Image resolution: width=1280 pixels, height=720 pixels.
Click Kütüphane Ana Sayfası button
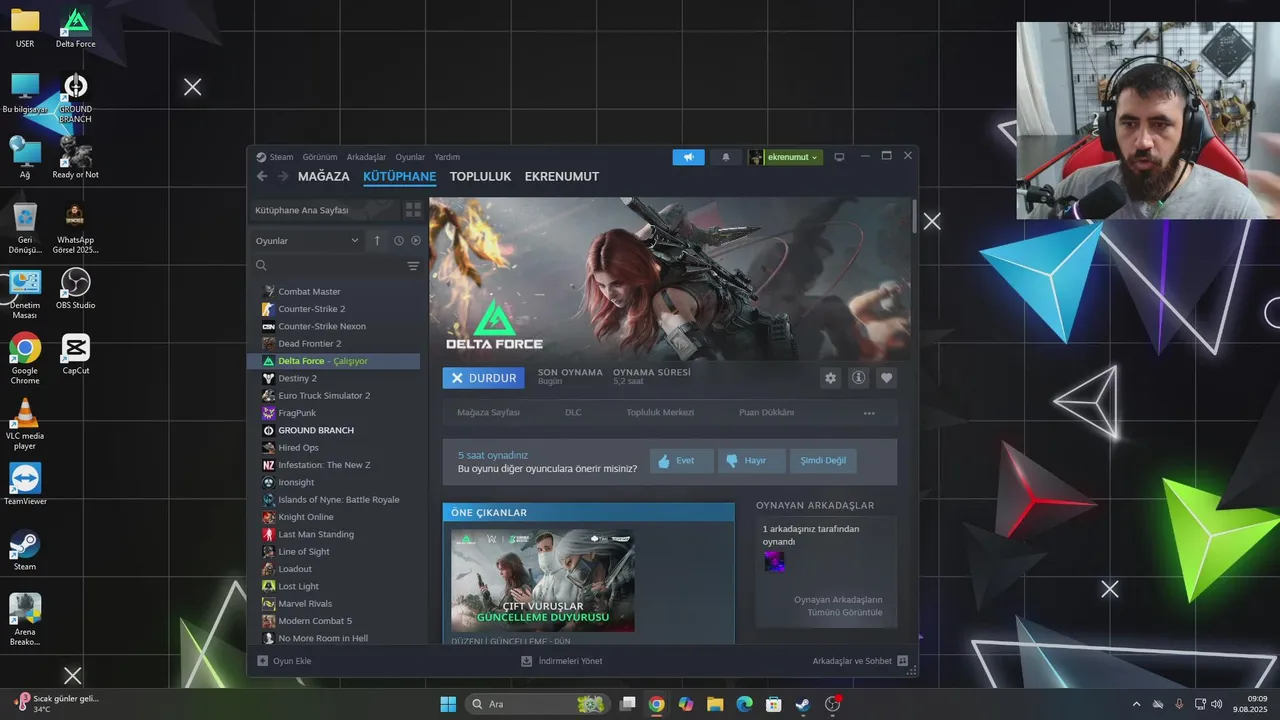[323, 210]
